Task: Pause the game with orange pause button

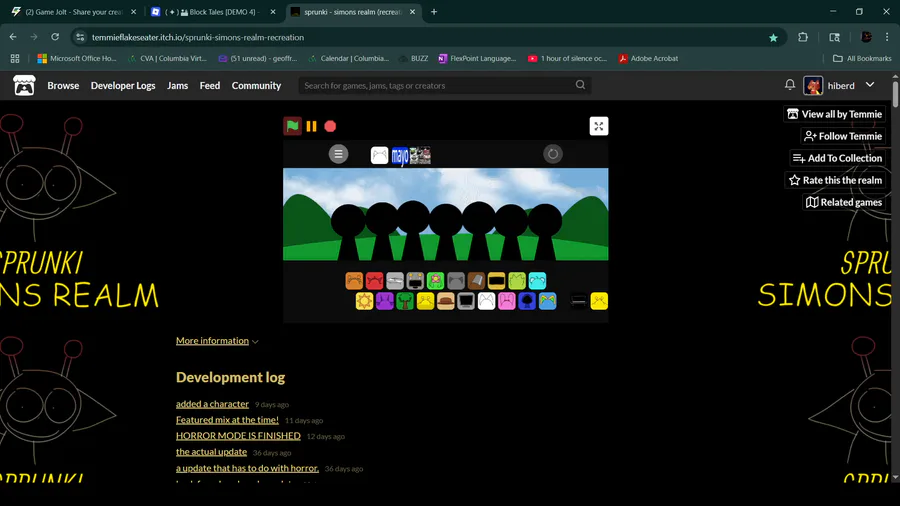Action: [x=311, y=126]
